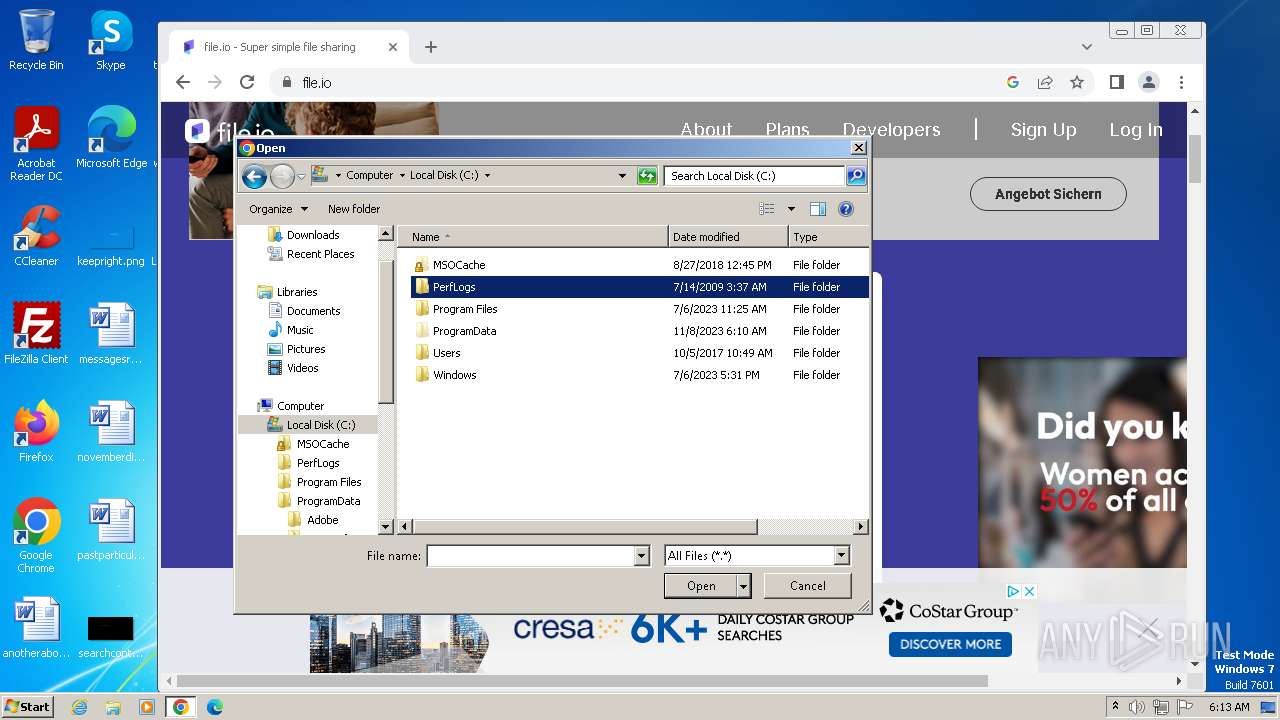Click the Back arrow in the Open dialog
Viewport: 1280px width, 720px height.
pyautogui.click(x=254, y=177)
